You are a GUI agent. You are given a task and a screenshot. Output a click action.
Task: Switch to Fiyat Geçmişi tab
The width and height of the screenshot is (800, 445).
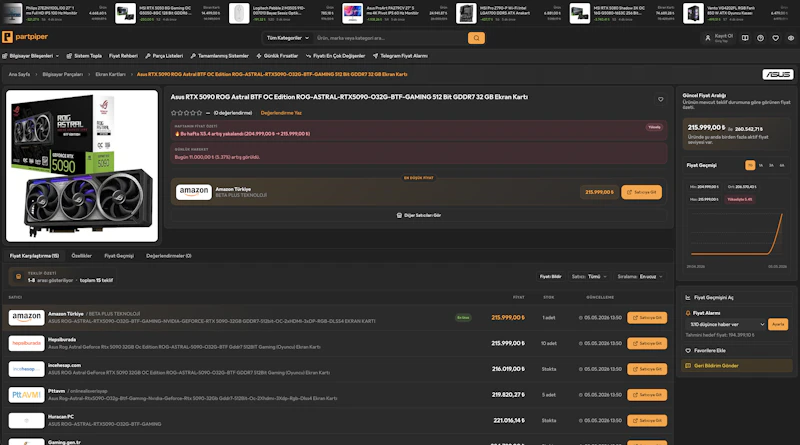point(119,256)
